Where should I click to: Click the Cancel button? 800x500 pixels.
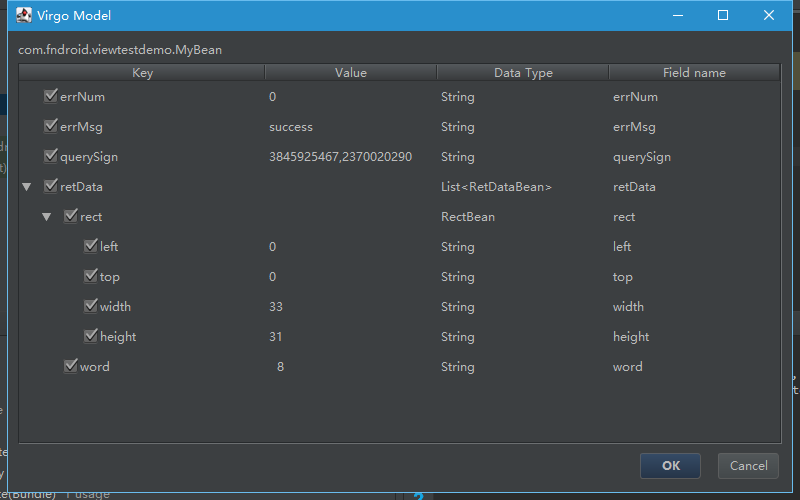pos(748,465)
